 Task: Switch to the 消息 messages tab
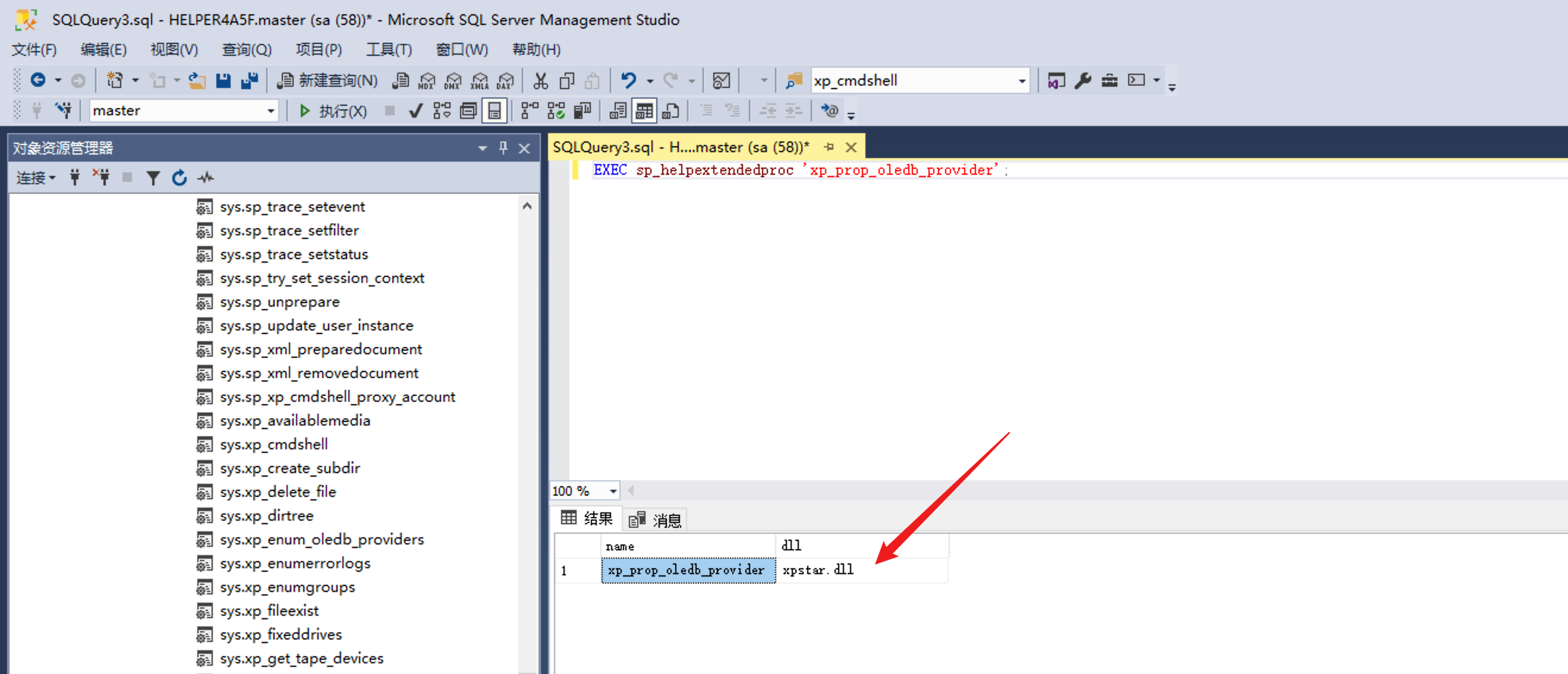656,519
